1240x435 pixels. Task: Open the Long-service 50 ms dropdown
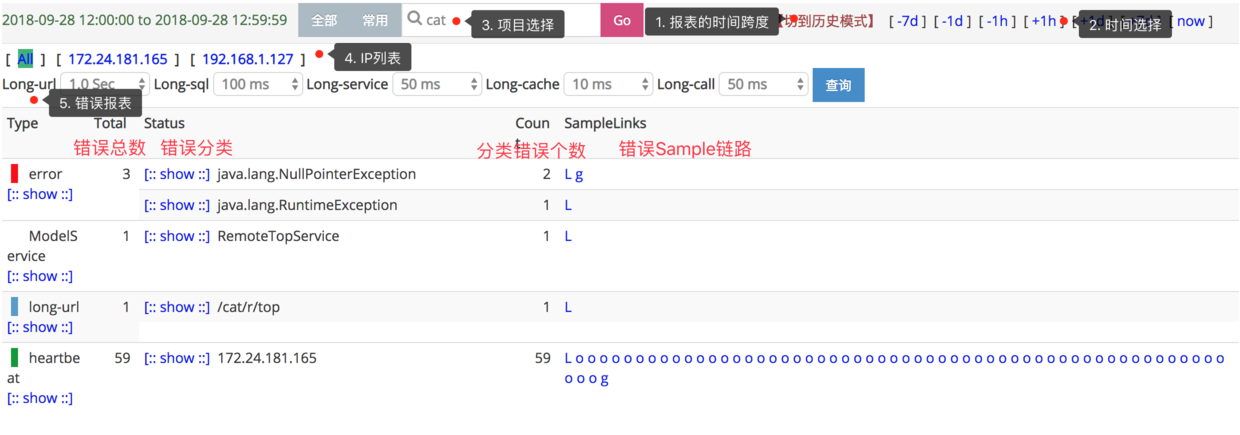click(x=437, y=85)
